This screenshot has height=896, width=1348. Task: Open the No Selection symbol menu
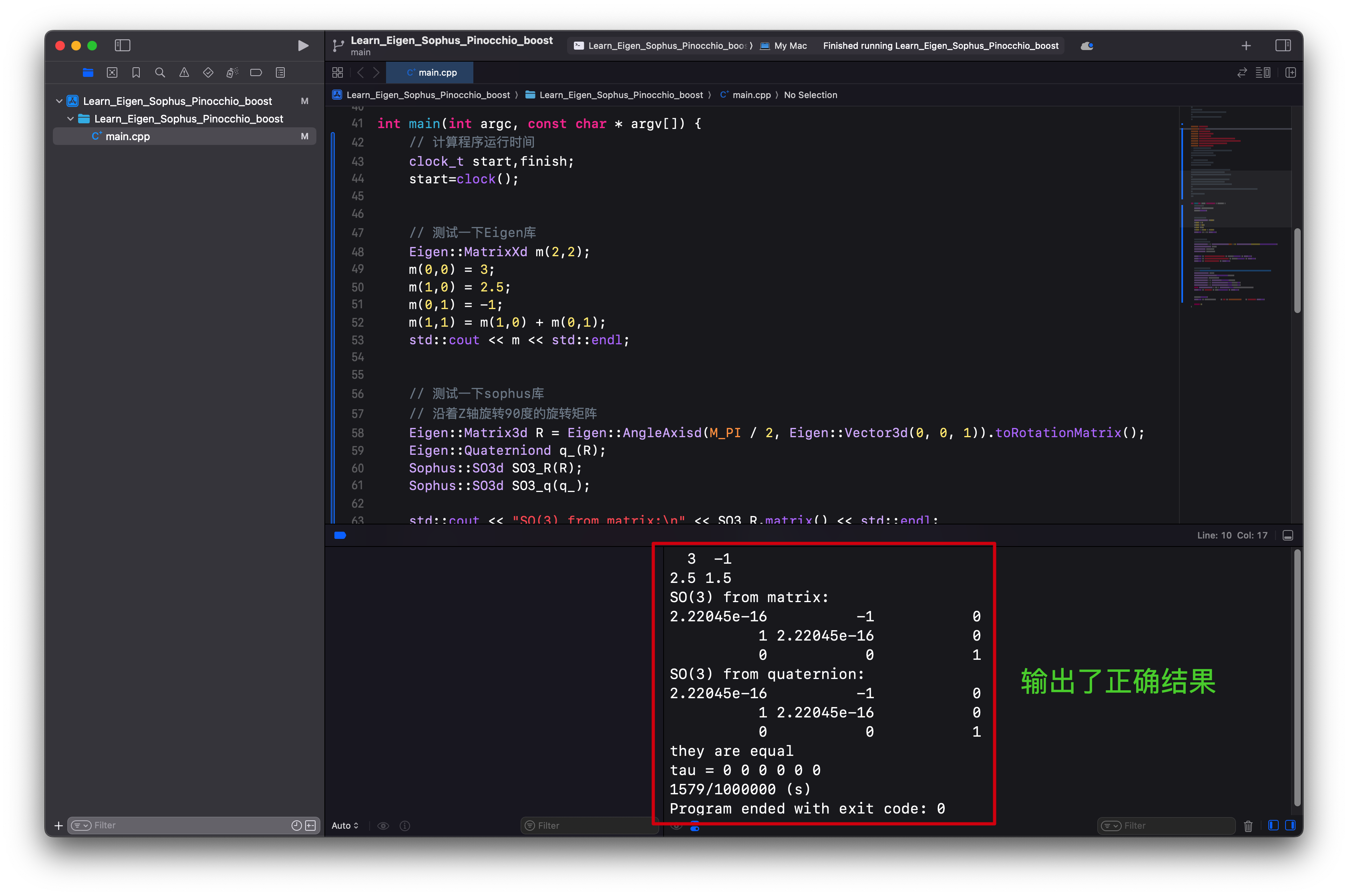tap(810, 95)
